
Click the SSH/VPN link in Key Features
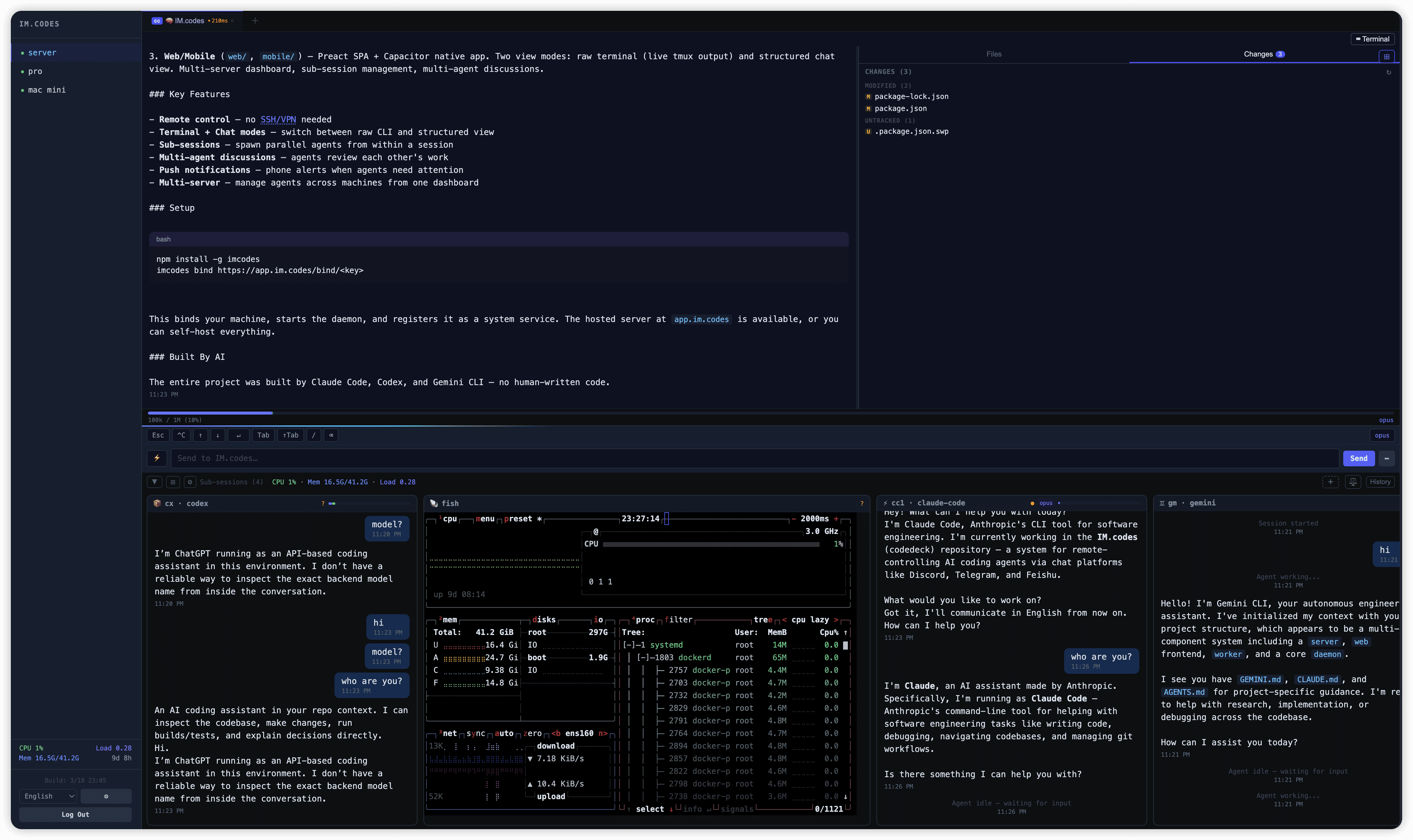(278, 119)
